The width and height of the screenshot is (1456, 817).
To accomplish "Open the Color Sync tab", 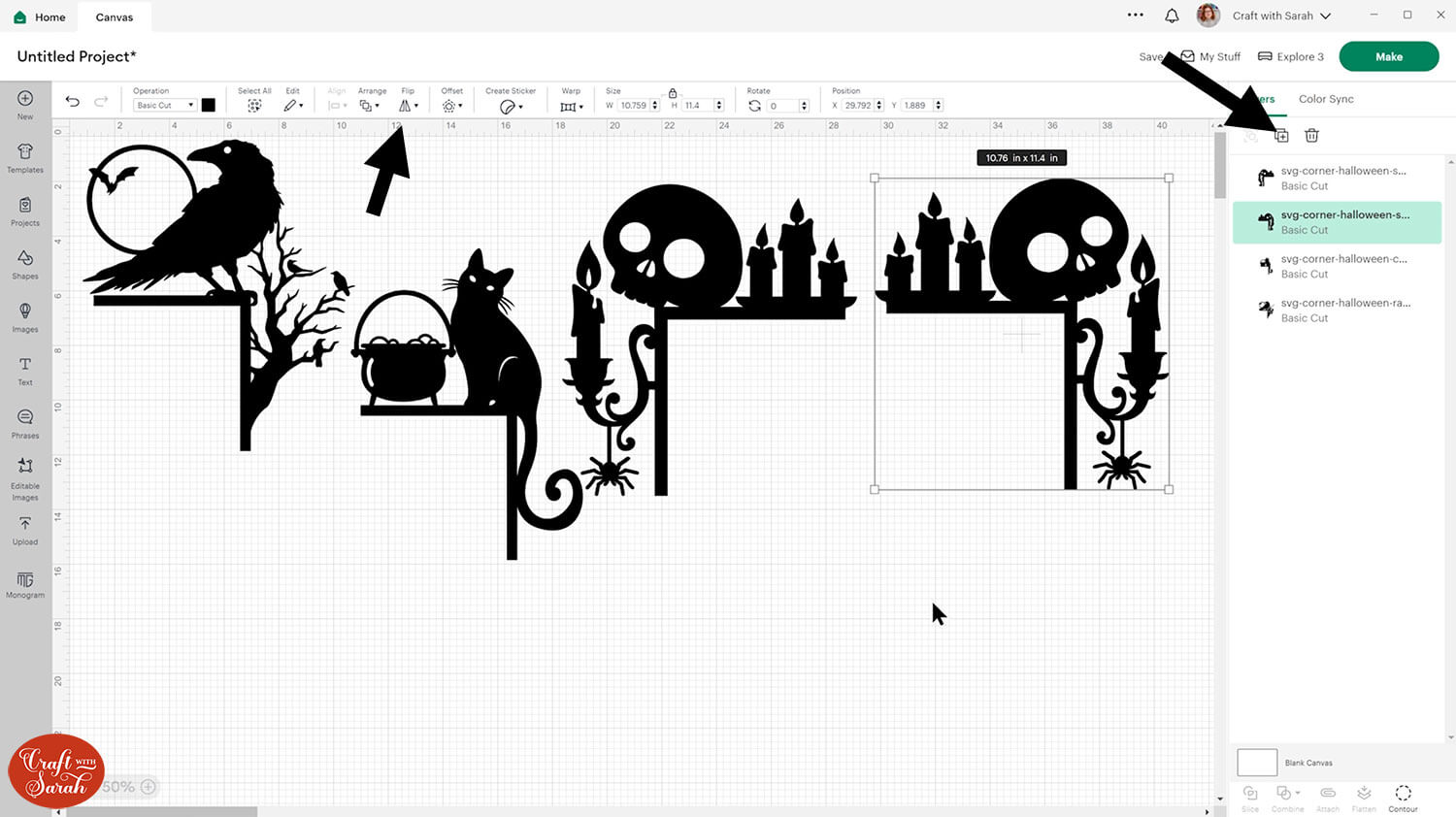I will pyautogui.click(x=1326, y=99).
